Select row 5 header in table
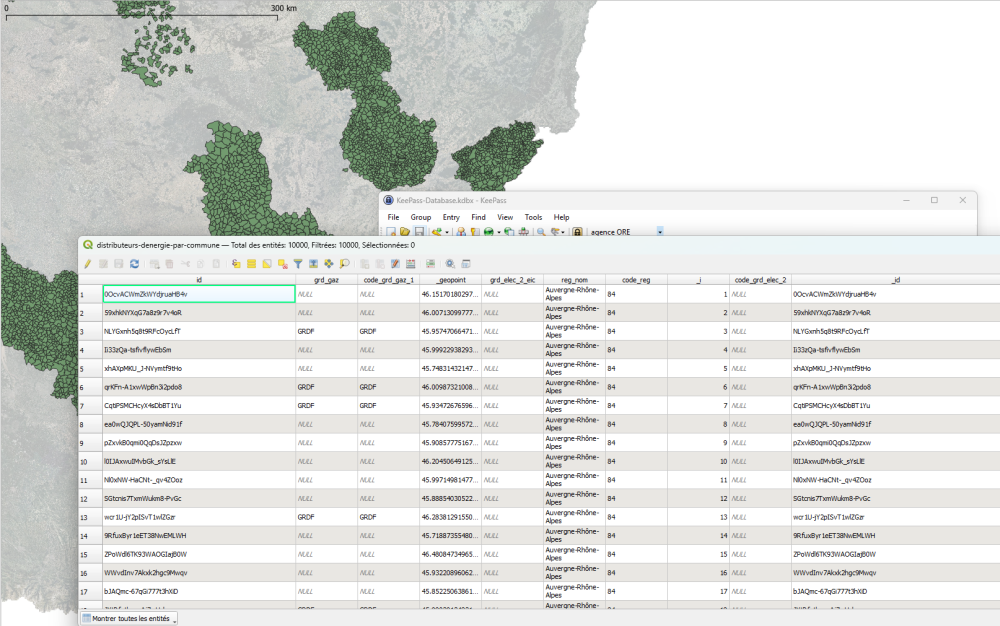 point(89,368)
